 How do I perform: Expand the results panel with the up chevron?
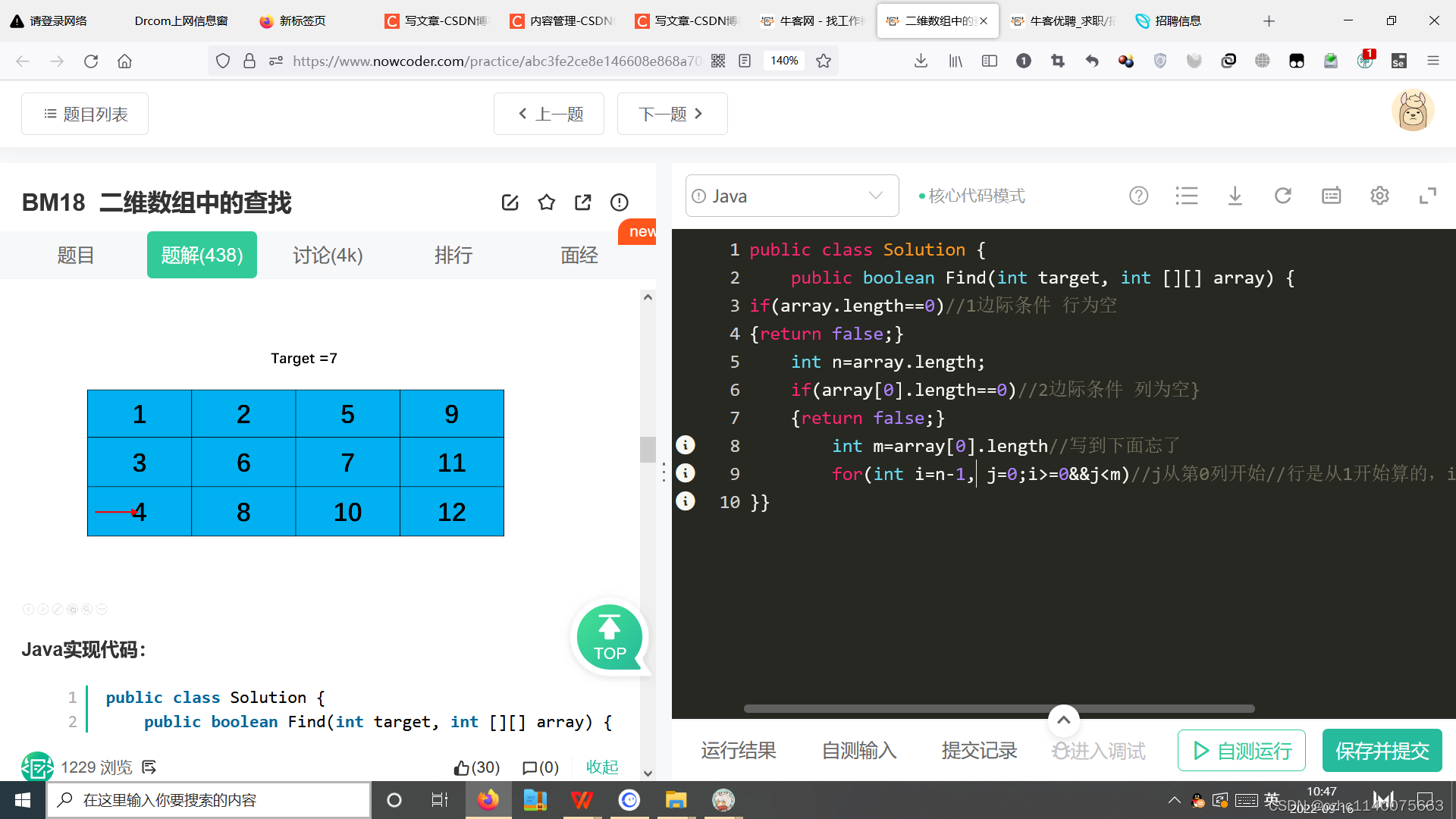tap(1063, 720)
